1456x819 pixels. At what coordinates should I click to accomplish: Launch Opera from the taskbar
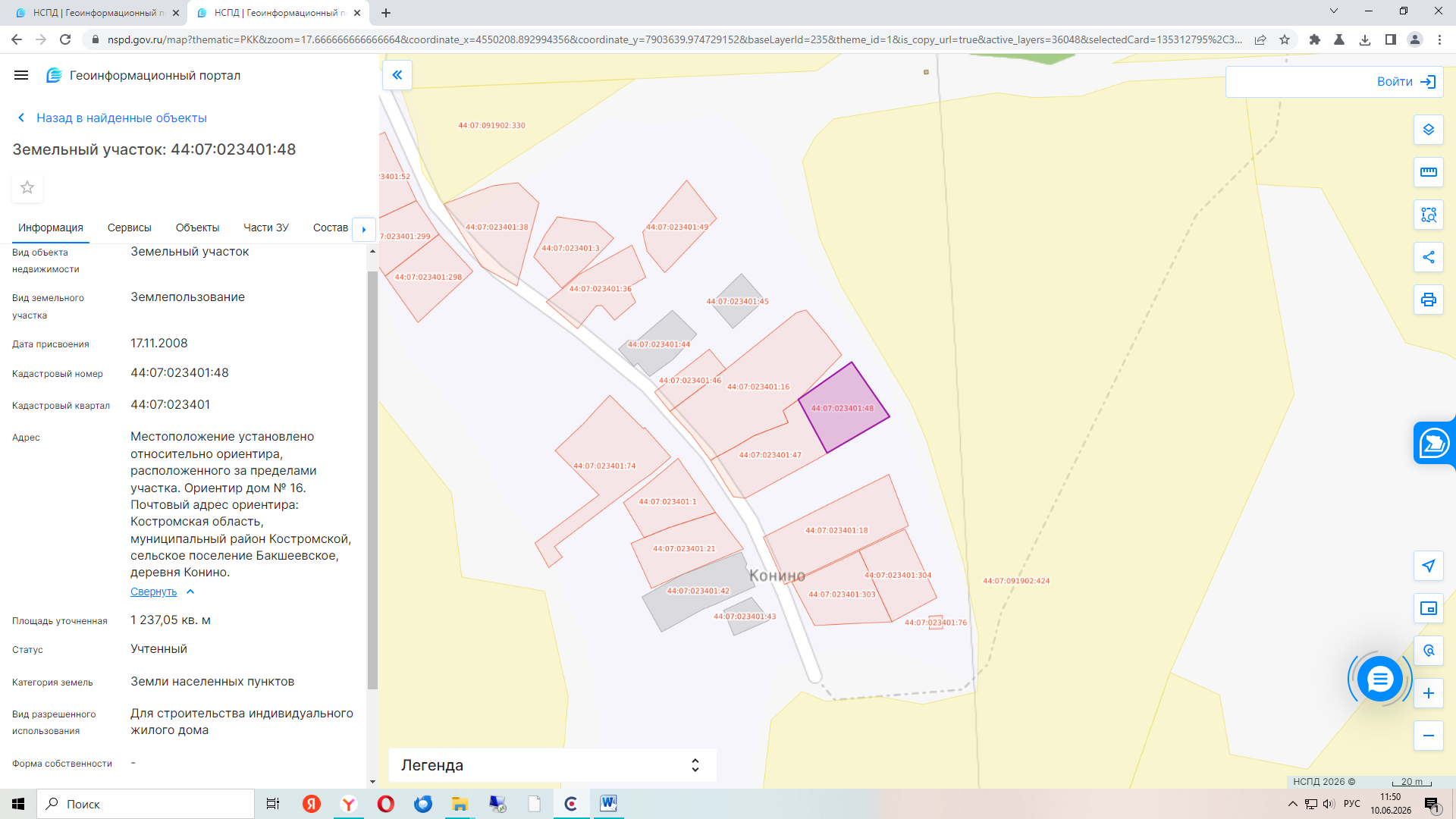click(x=386, y=804)
